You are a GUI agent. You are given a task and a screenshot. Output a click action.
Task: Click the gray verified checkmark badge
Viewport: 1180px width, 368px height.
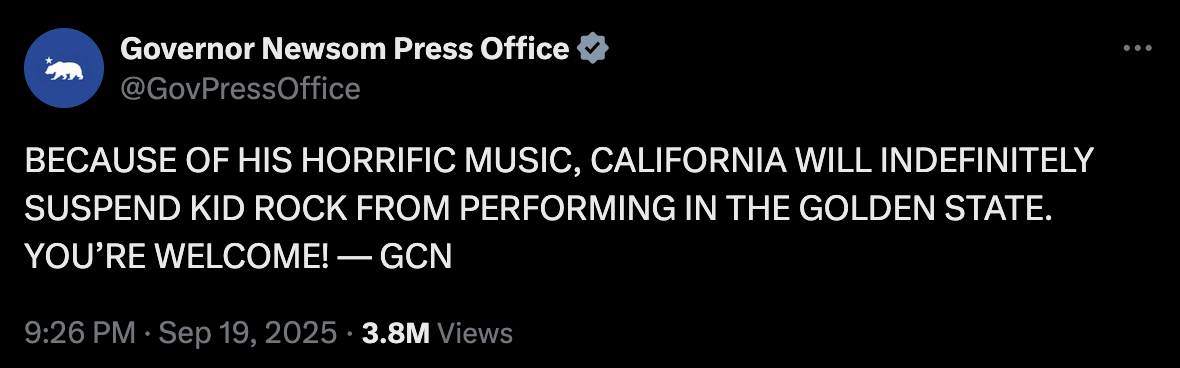593,49
